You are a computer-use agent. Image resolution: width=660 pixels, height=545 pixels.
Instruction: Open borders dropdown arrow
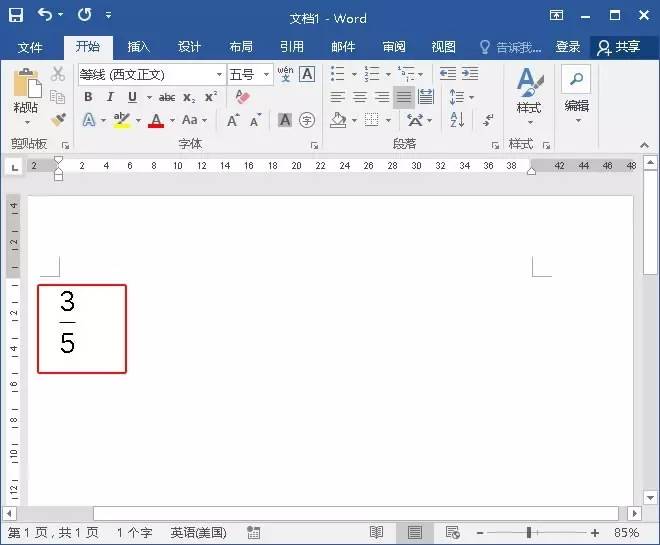click(x=388, y=121)
